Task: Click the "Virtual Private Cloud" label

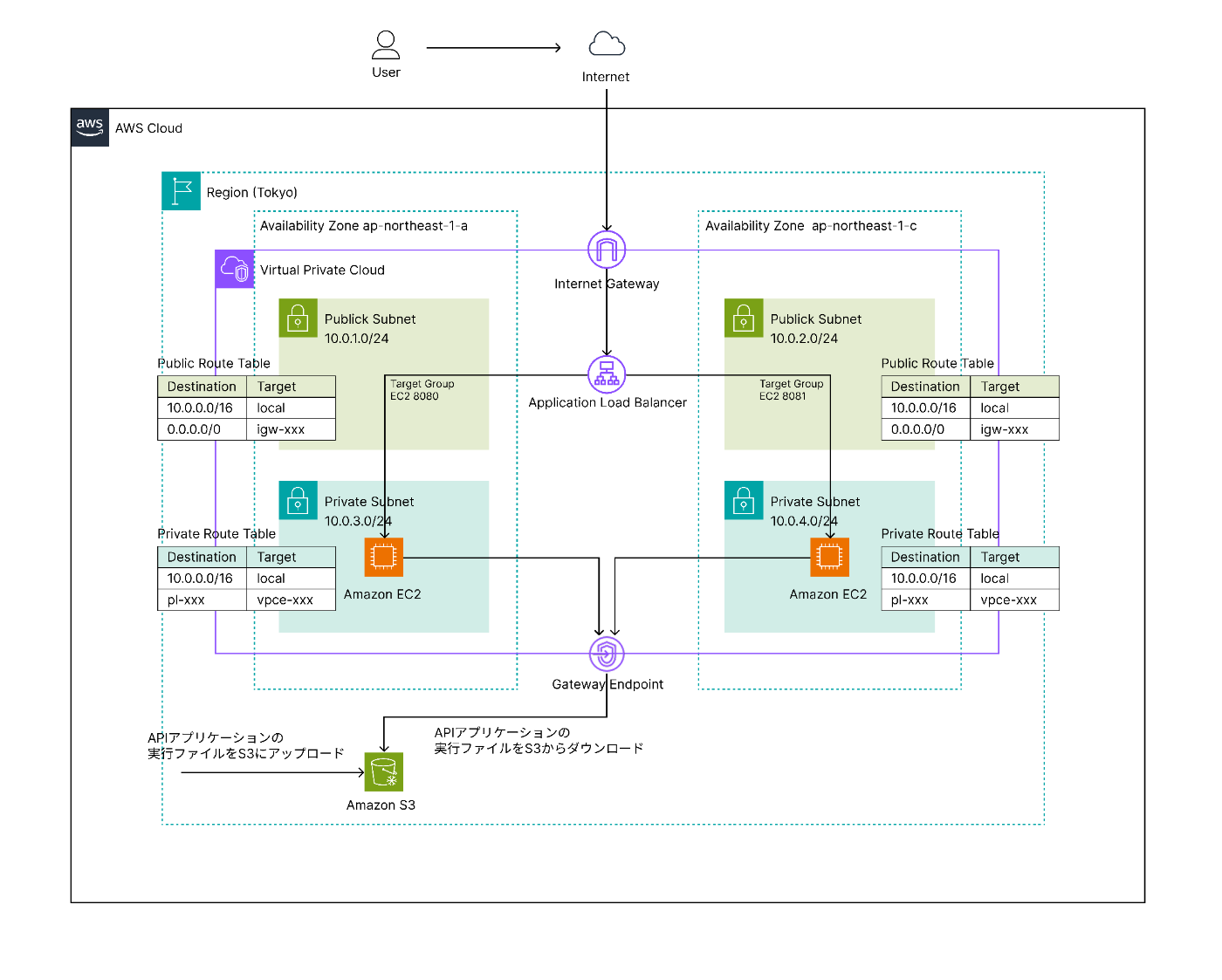Action: [322, 271]
